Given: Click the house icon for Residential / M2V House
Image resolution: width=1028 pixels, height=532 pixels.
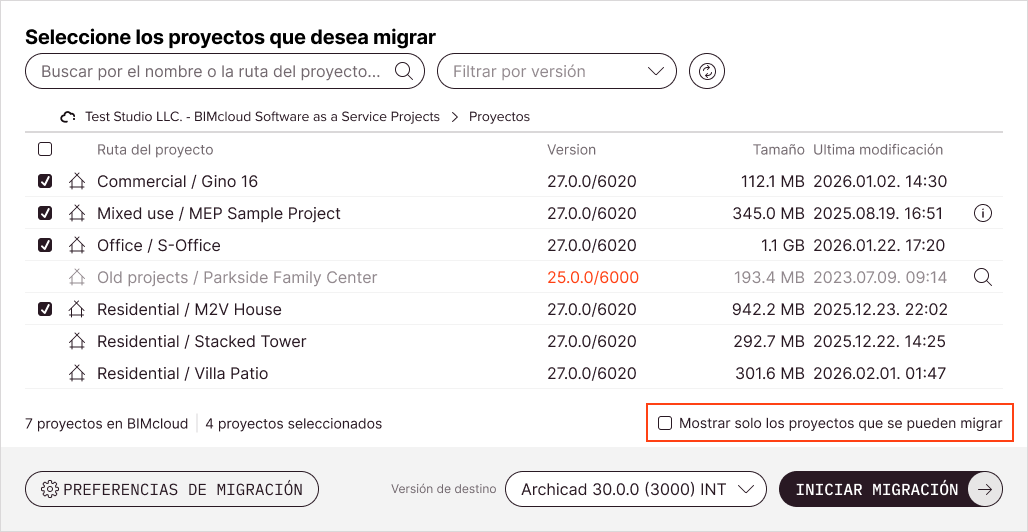Looking at the screenshot, I should [x=77, y=310].
